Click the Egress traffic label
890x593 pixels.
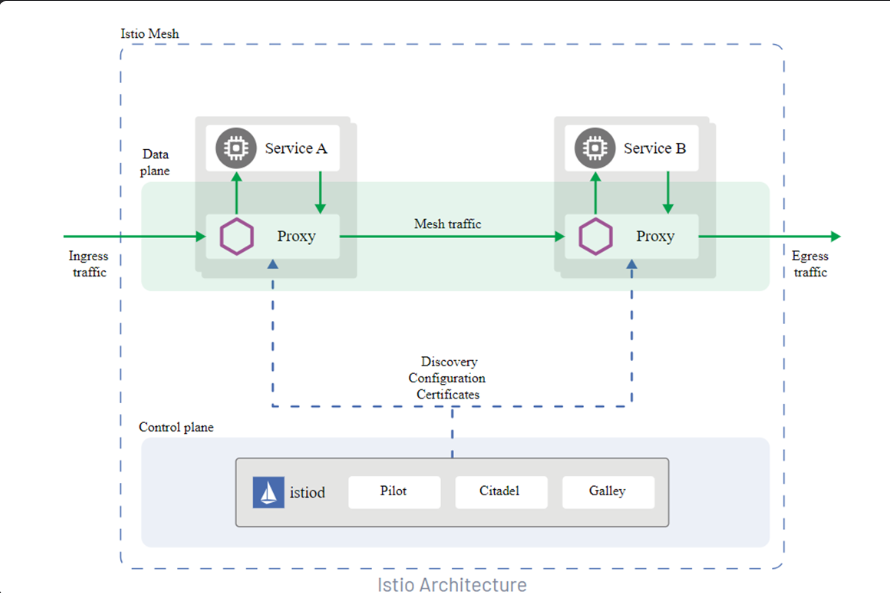pyautogui.click(x=810, y=264)
